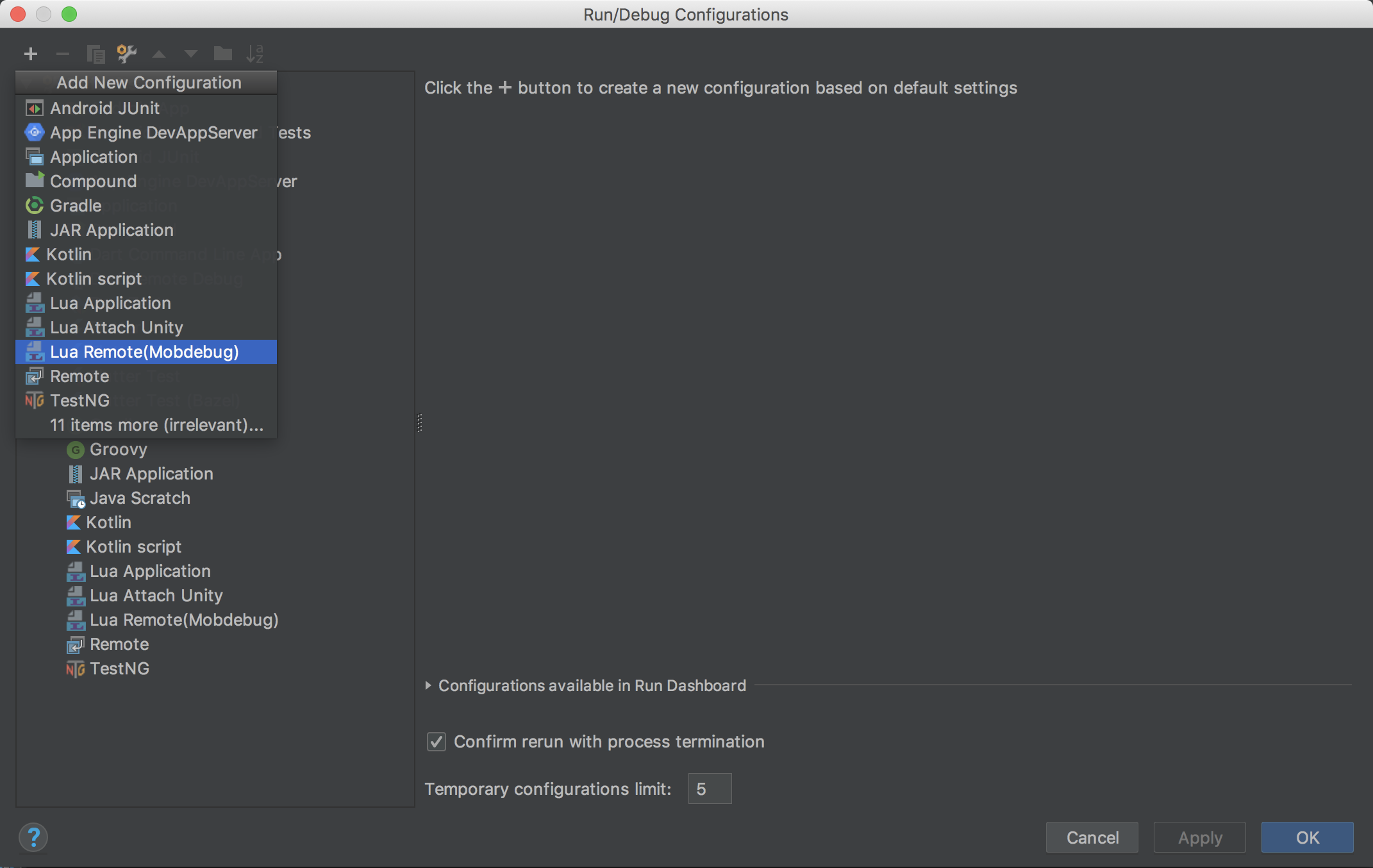Image resolution: width=1373 pixels, height=868 pixels.
Task: Click the Move into new folder icon
Action: click(x=222, y=54)
